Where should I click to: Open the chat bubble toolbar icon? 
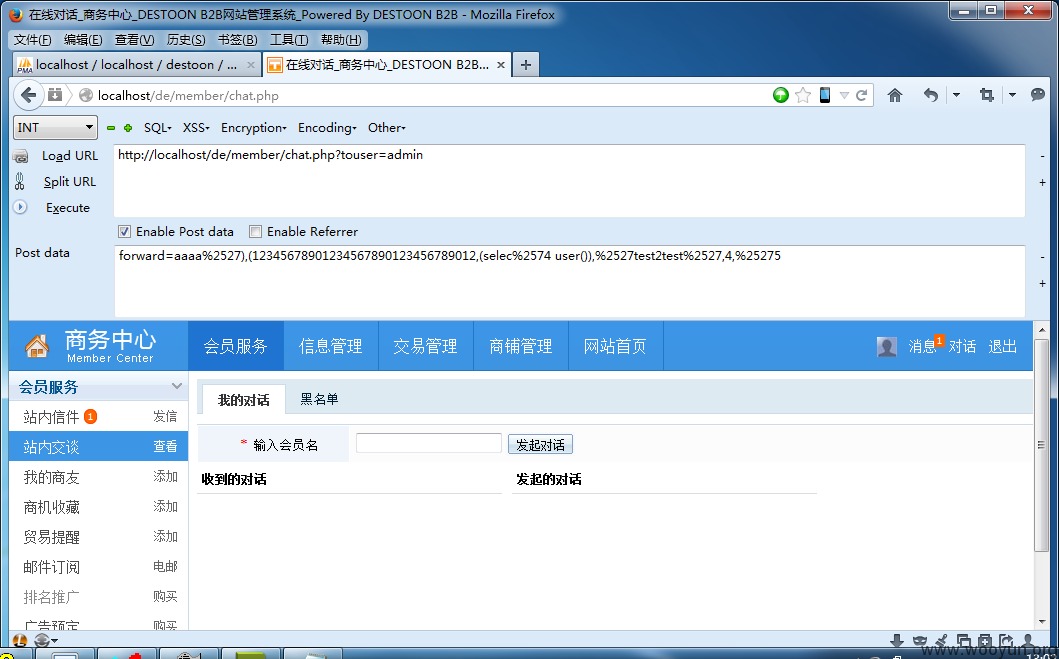point(1038,95)
